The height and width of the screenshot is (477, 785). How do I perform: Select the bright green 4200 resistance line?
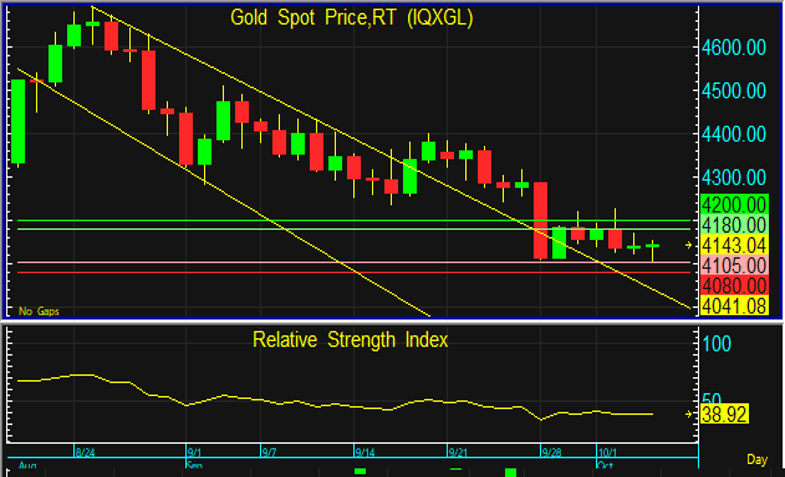coord(353,220)
